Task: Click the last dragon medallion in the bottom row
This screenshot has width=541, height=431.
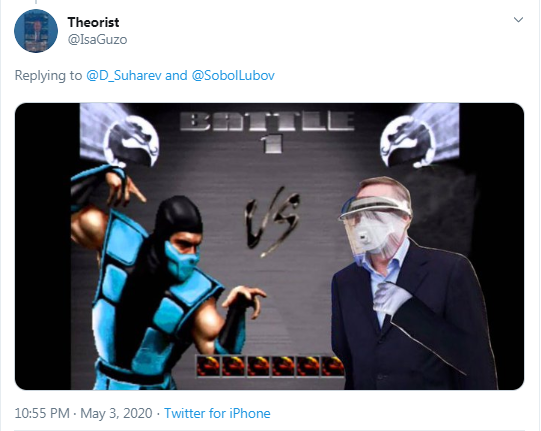Action: tap(332, 366)
